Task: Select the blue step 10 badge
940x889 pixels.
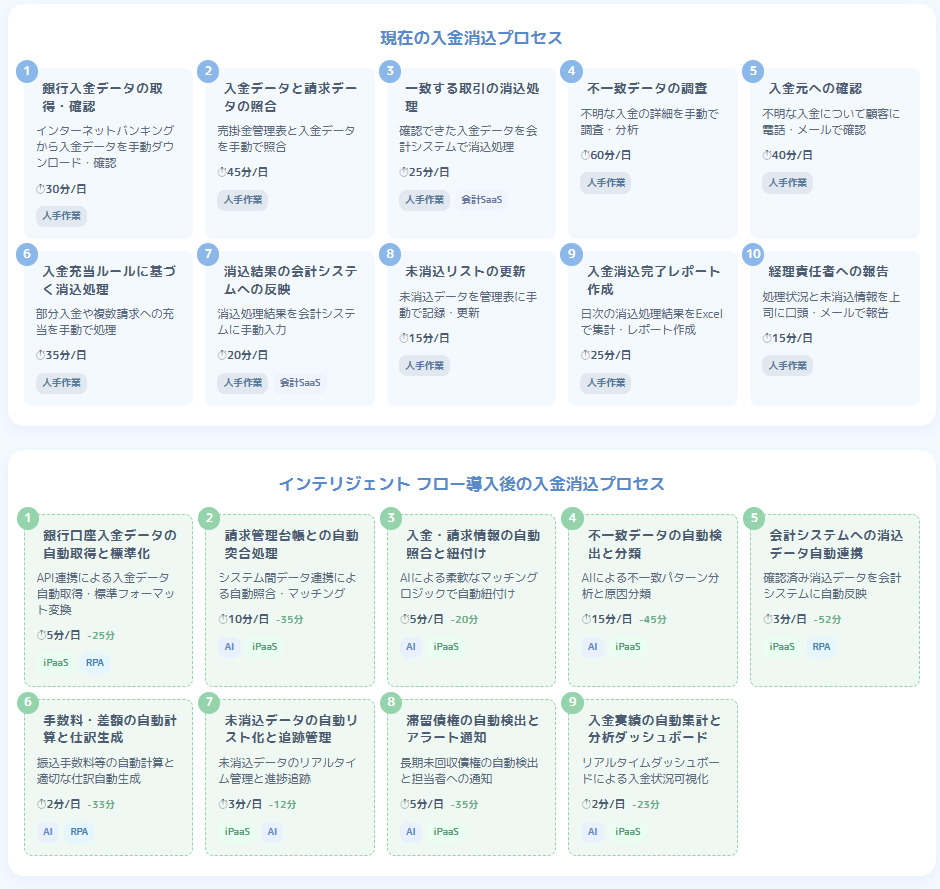Action: point(753,254)
